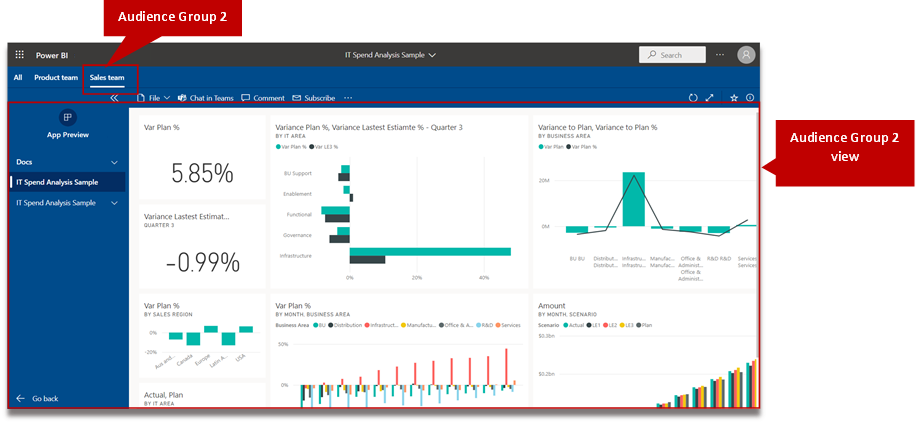The height and width of the screenshot is (425, 918).
Task: Enter full screen with the expand arrows icon
Action: point(710,98)
